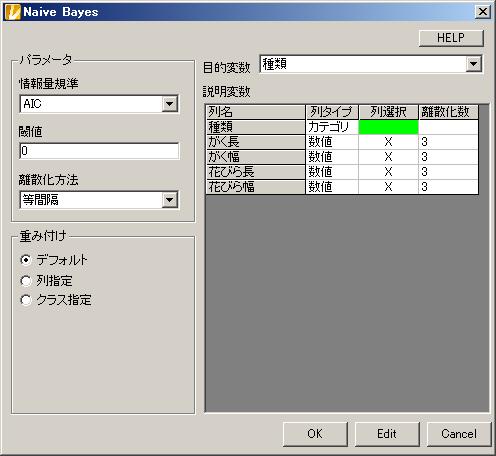Expand the 離散化方法 等間隔 dropdown

click(x=170, y=200)
